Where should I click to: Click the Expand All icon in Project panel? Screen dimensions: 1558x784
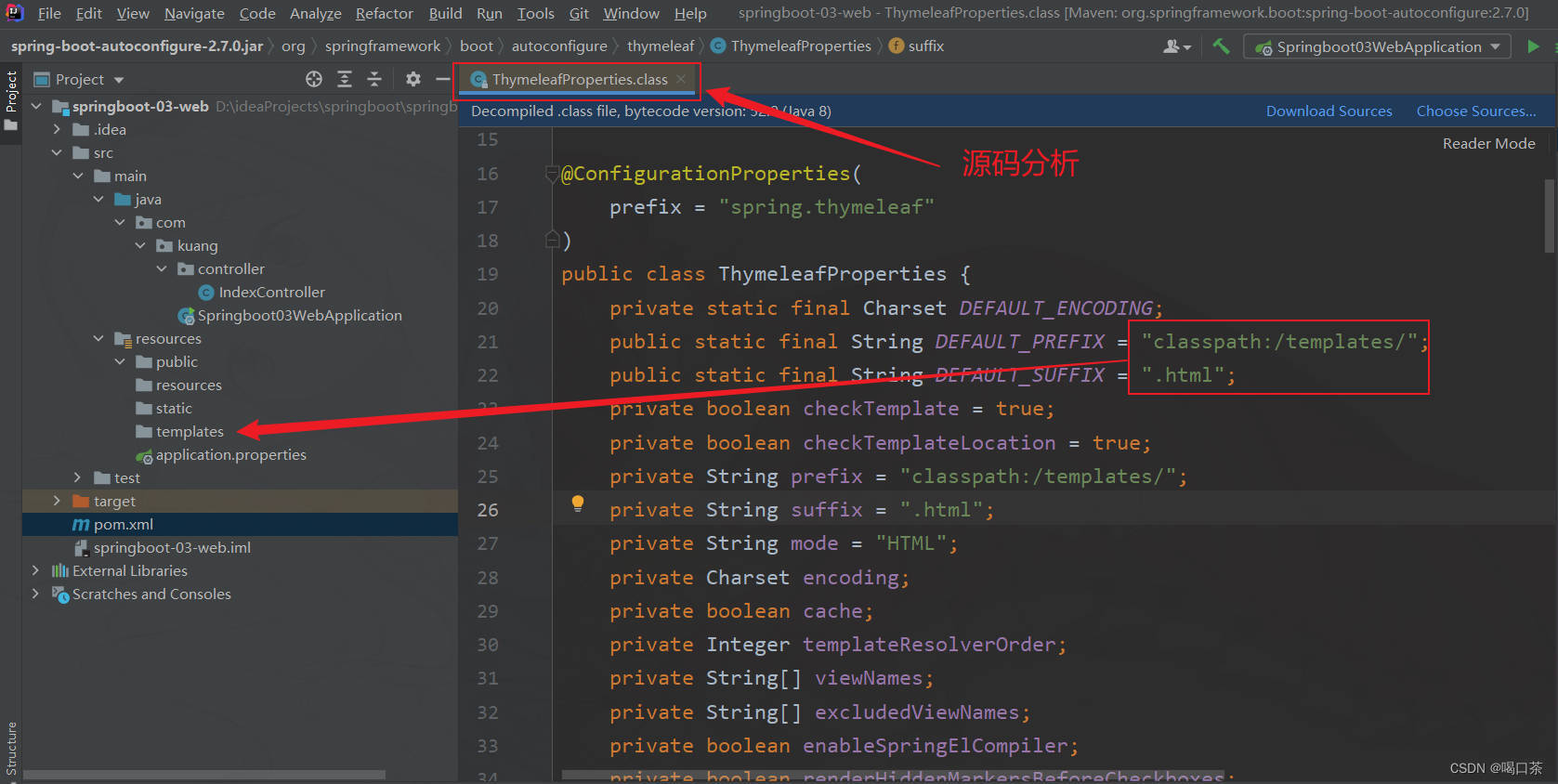(x=345, y=79)
